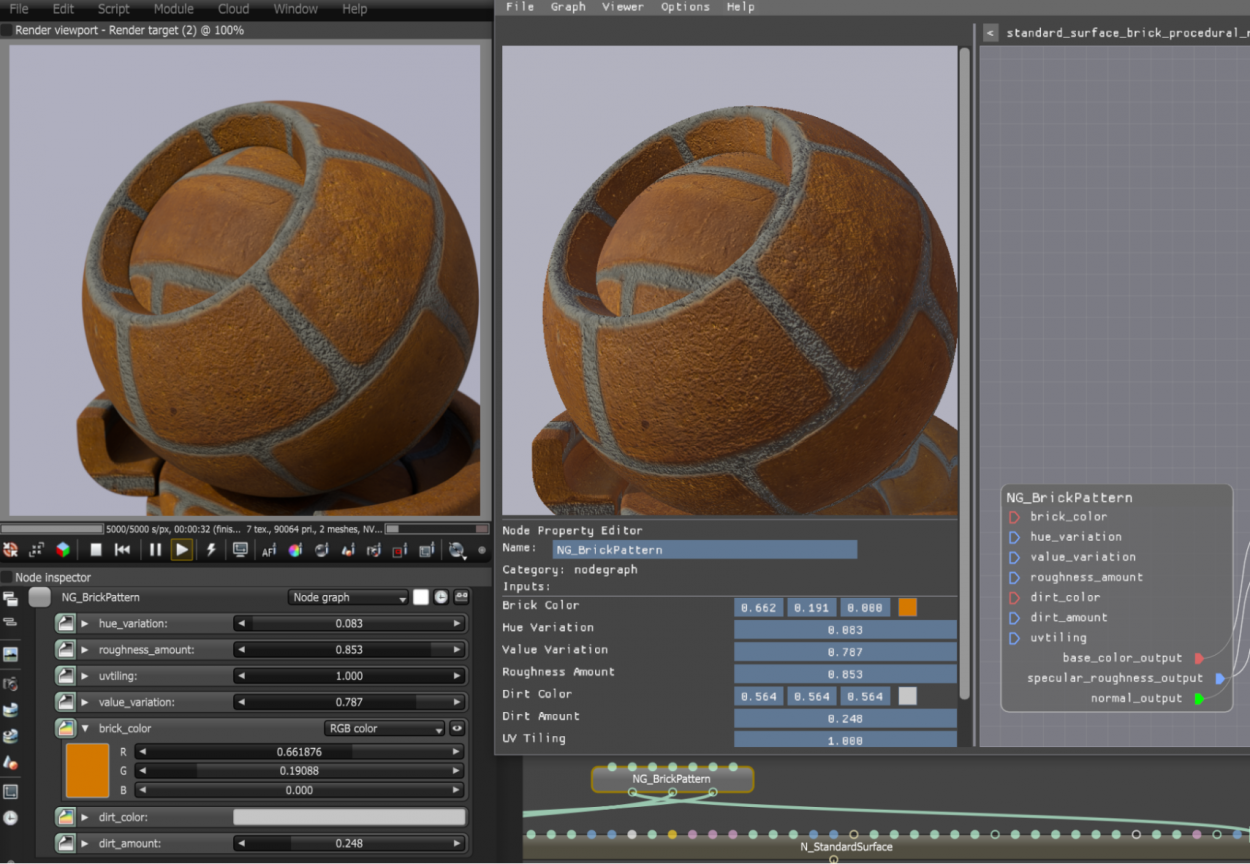
Task: Activate the lightning bolt render trigger icon
Action: 210,549
